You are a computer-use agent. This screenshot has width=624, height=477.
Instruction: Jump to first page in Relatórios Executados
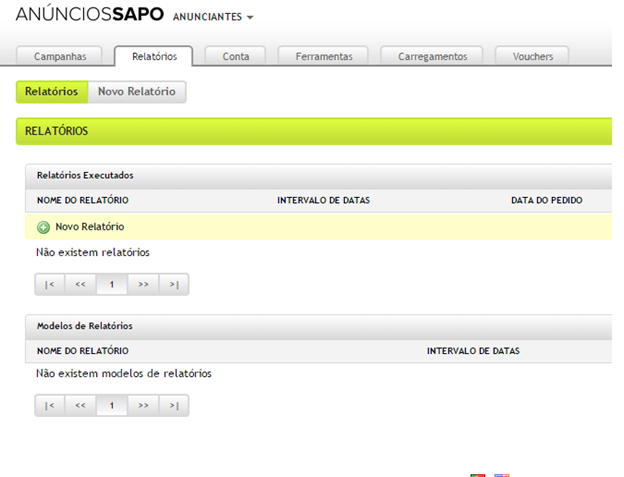[x=50, y=284]
